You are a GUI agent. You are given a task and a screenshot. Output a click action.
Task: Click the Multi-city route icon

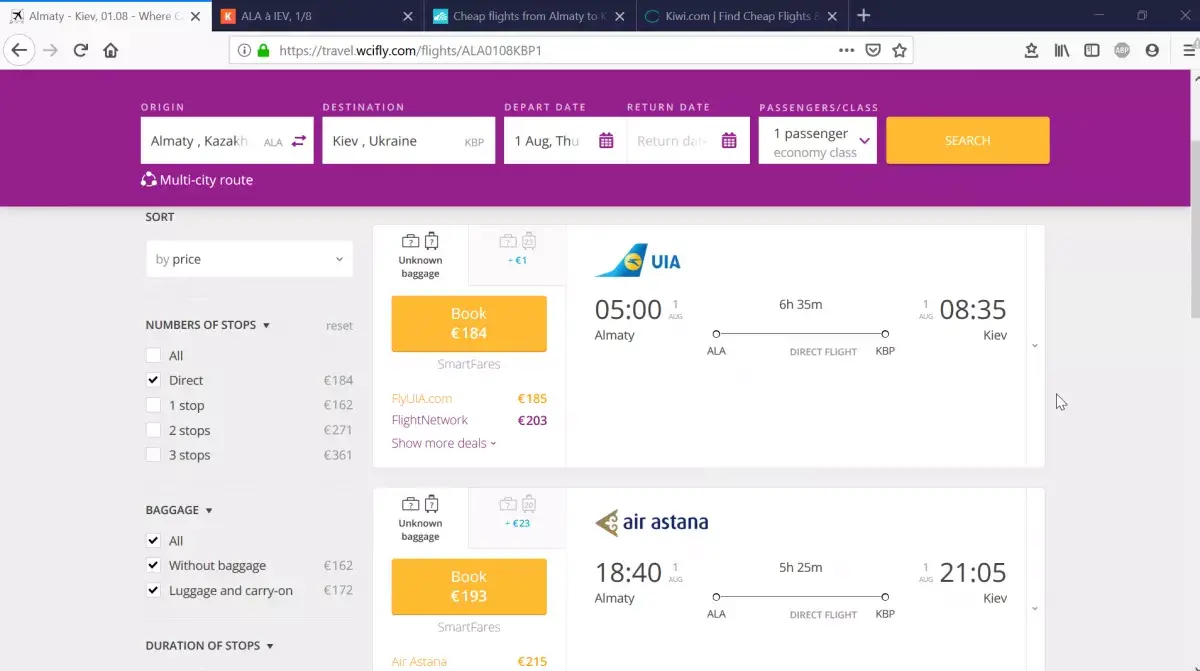(x=149, y=180)
